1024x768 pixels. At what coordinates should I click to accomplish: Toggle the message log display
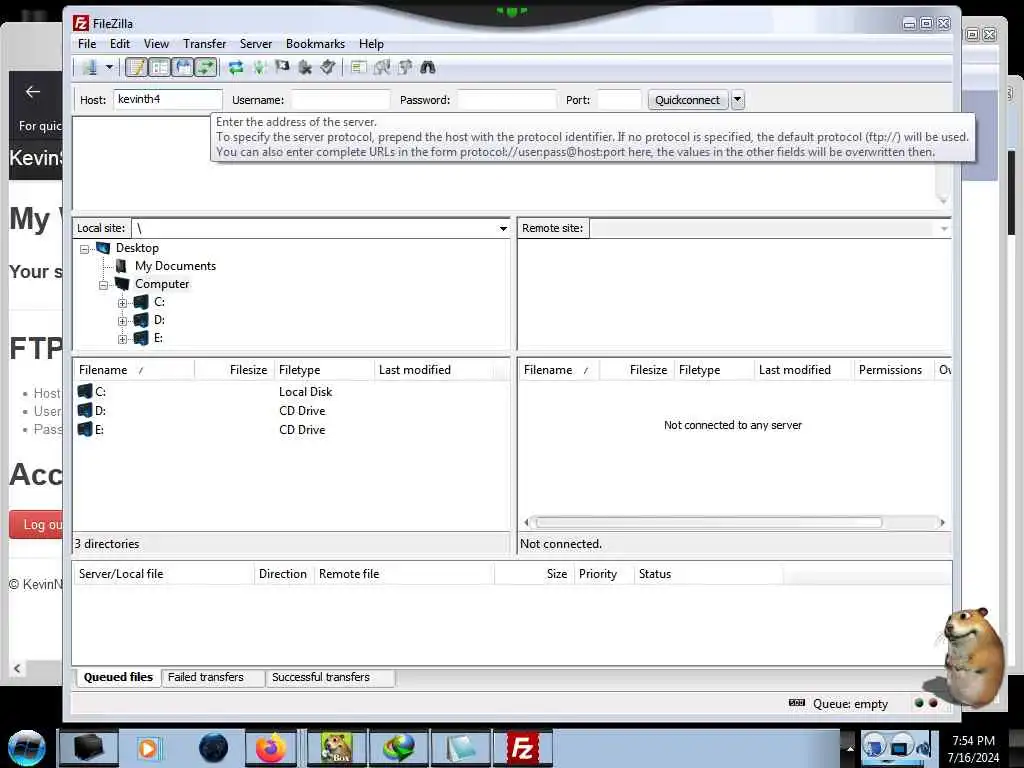(136, 67)
